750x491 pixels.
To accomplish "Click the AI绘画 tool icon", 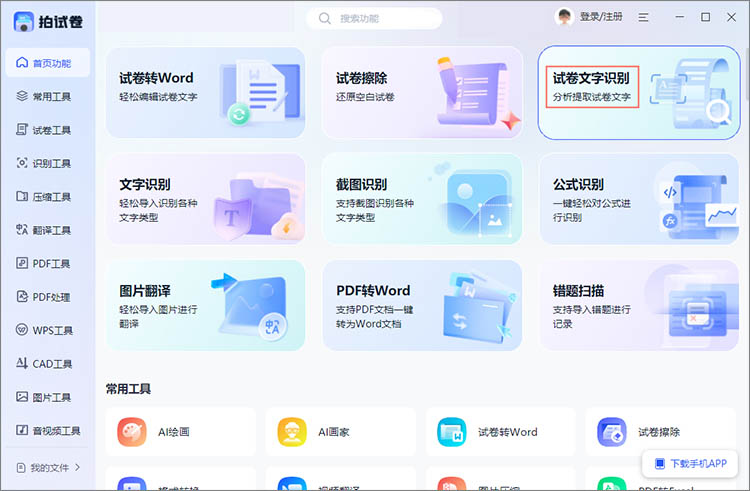I will coord(132,432).
